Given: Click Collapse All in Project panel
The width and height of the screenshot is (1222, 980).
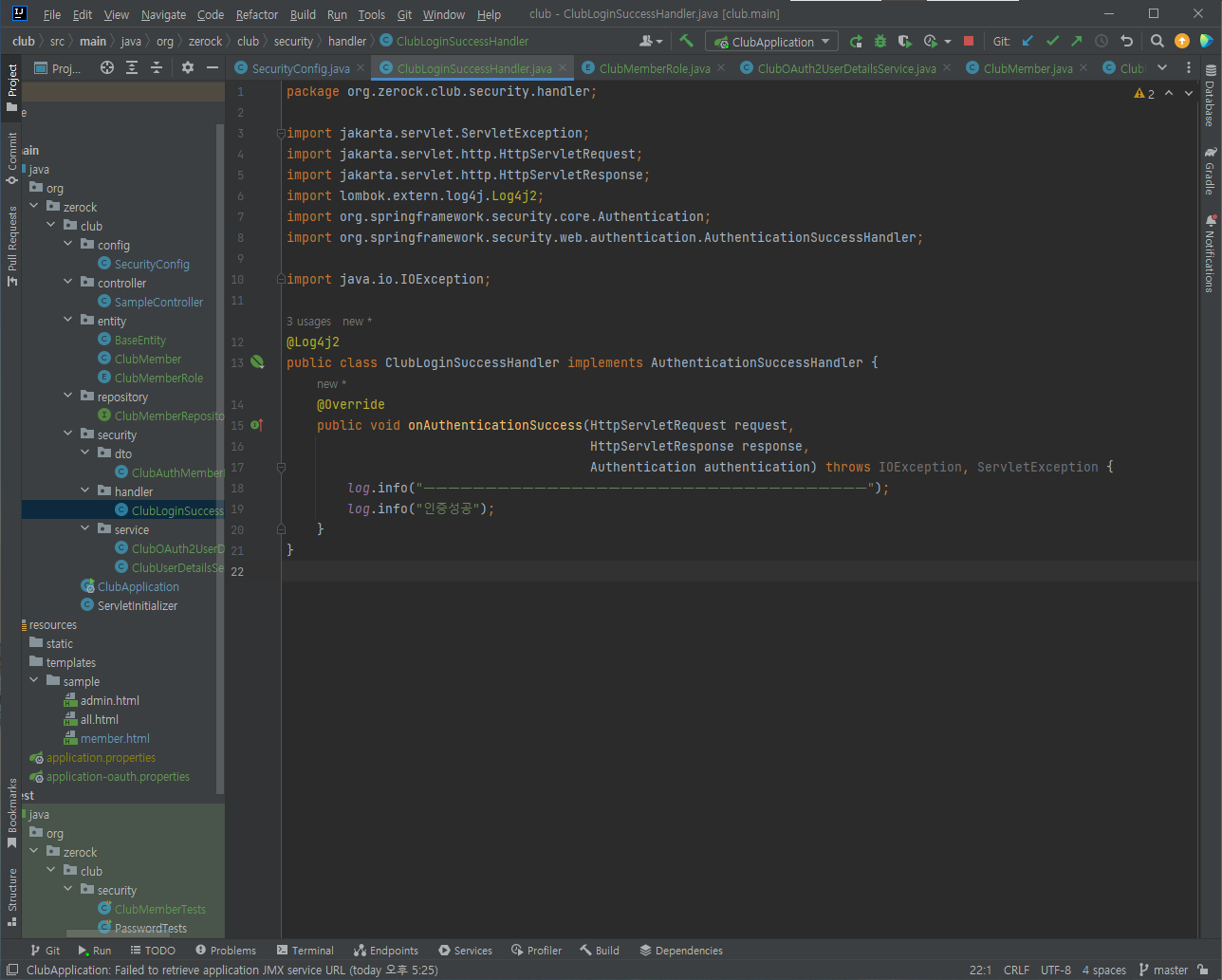Looking at the screenshot, I should coord(157,67).
